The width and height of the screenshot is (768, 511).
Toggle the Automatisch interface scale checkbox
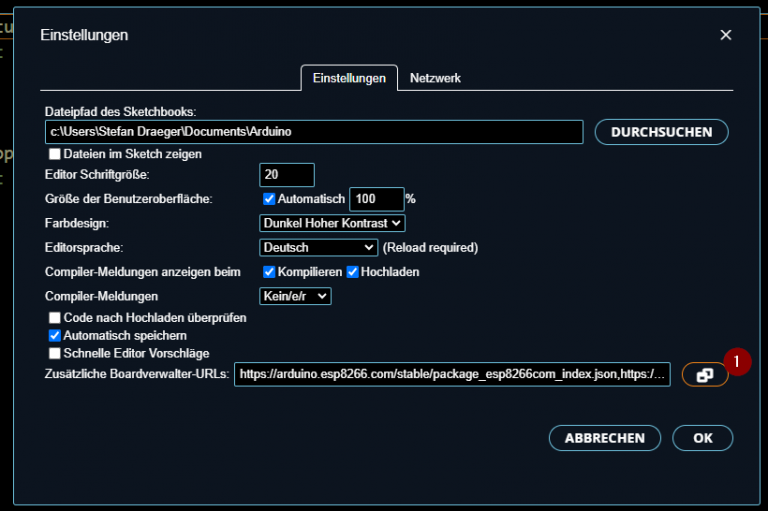[x=268, y=199]
